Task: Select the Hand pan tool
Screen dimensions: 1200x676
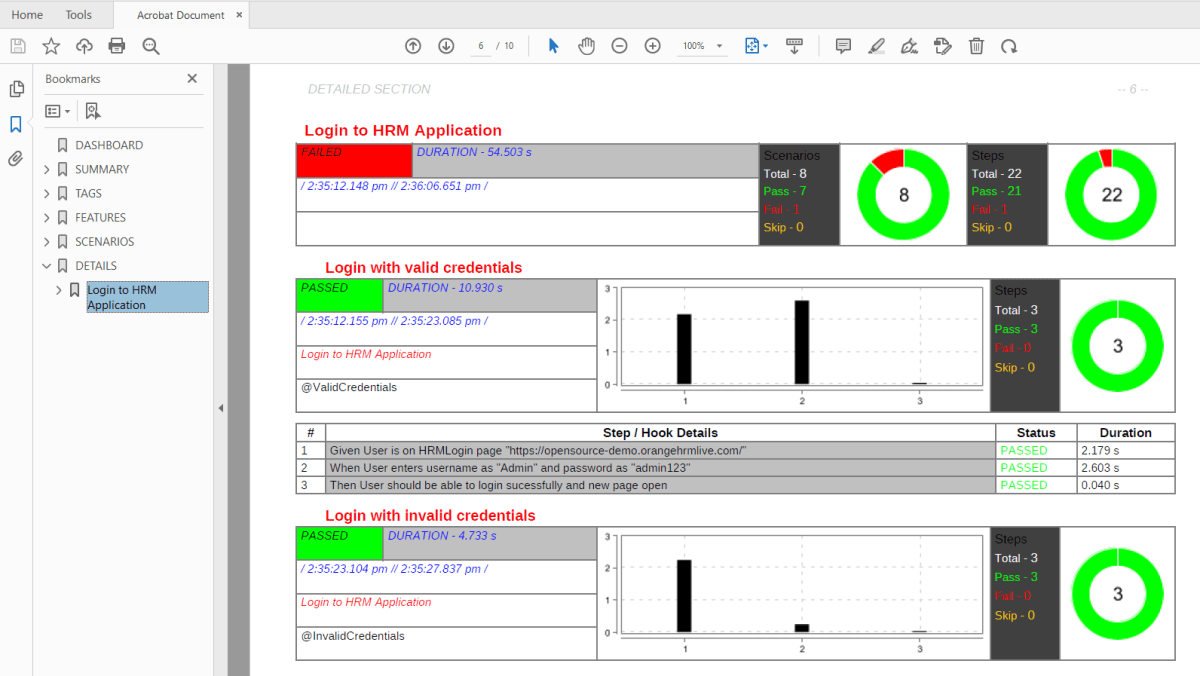Action: pos(587,46)
